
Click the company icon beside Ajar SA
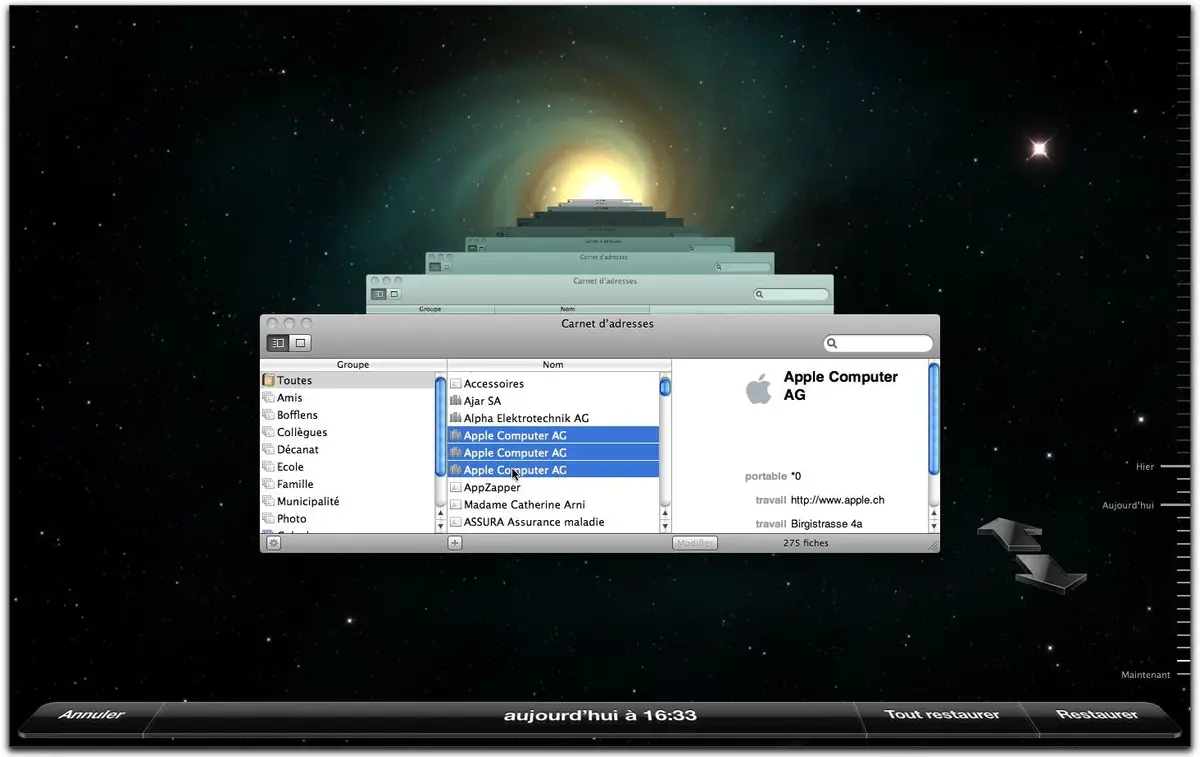point(455,401)
